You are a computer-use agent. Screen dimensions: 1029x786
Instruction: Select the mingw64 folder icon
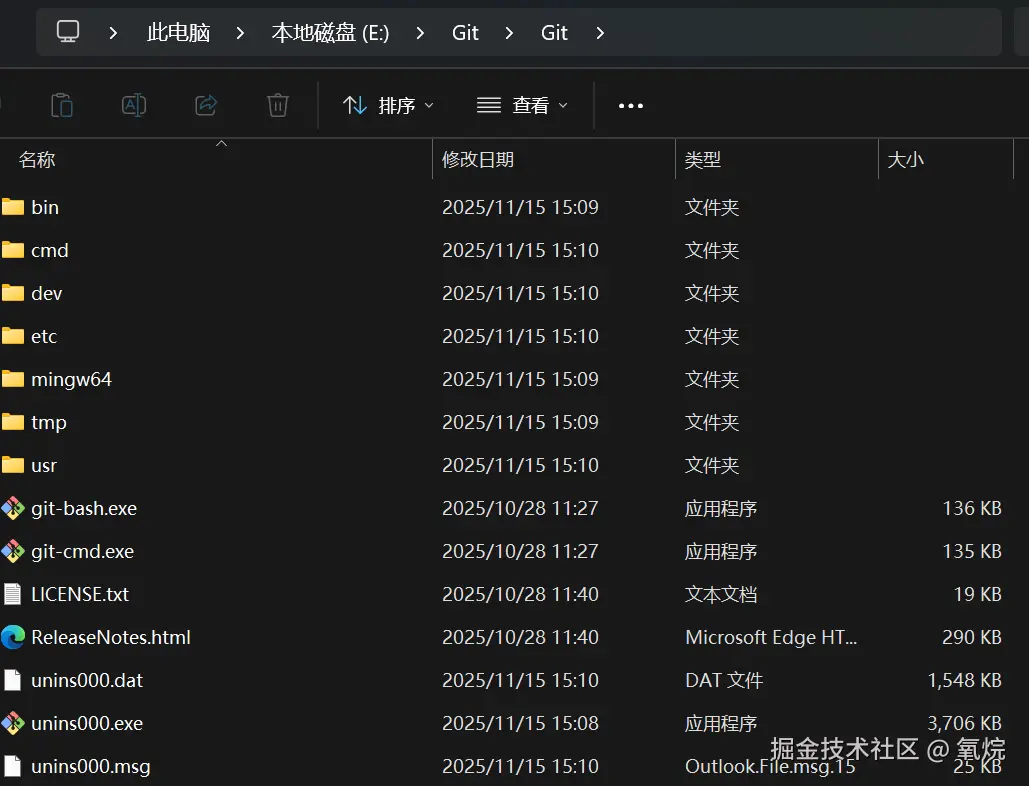click(12, 379)
